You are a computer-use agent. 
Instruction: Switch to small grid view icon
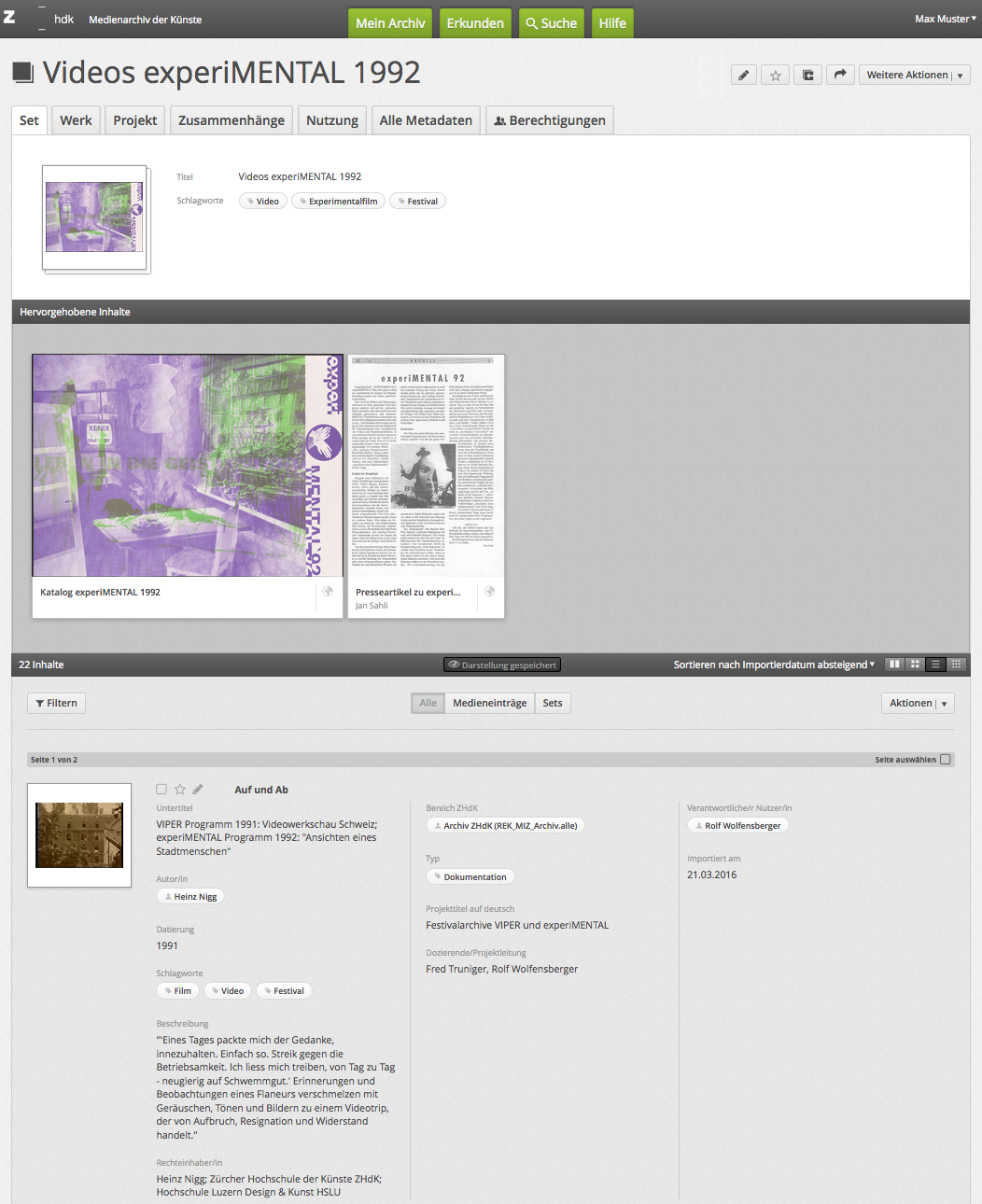coord(915,665)
